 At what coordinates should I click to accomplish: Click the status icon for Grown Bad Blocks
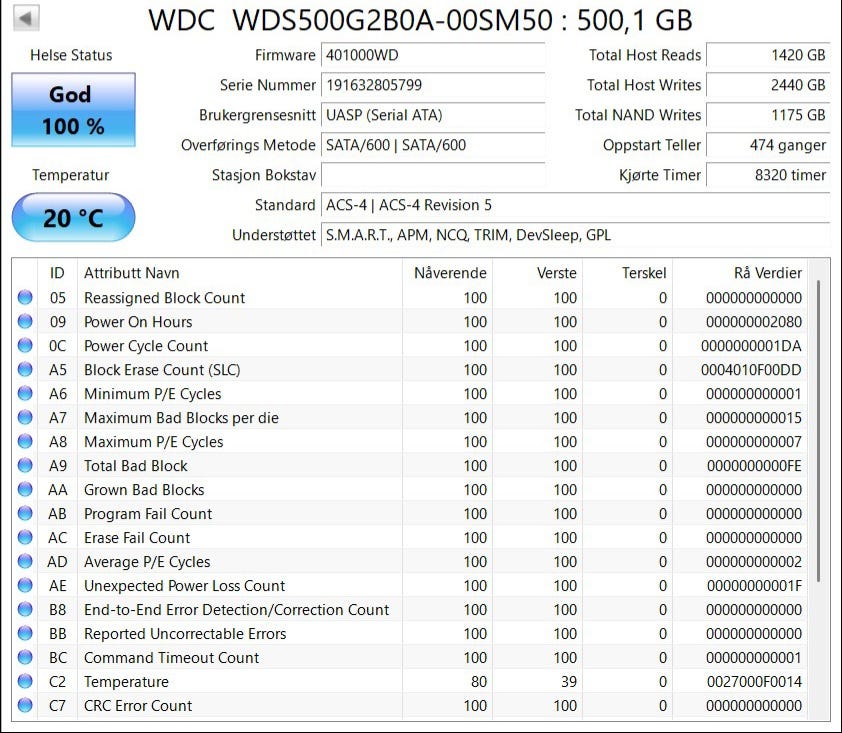coord(25,490)
